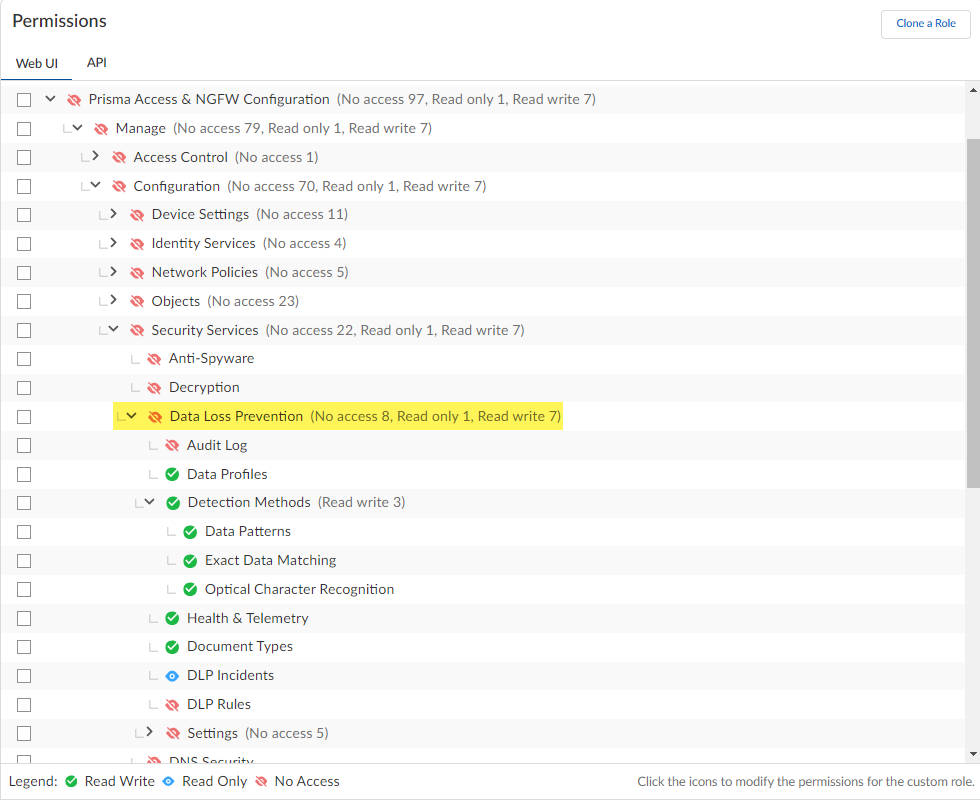Click the green Data Profiles read-write icon

(x=172, y=474)
